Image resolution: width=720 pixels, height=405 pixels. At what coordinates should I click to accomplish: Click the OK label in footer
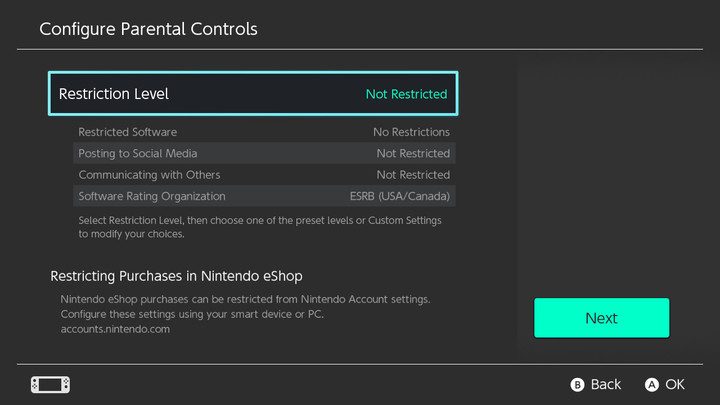point(675,384)
